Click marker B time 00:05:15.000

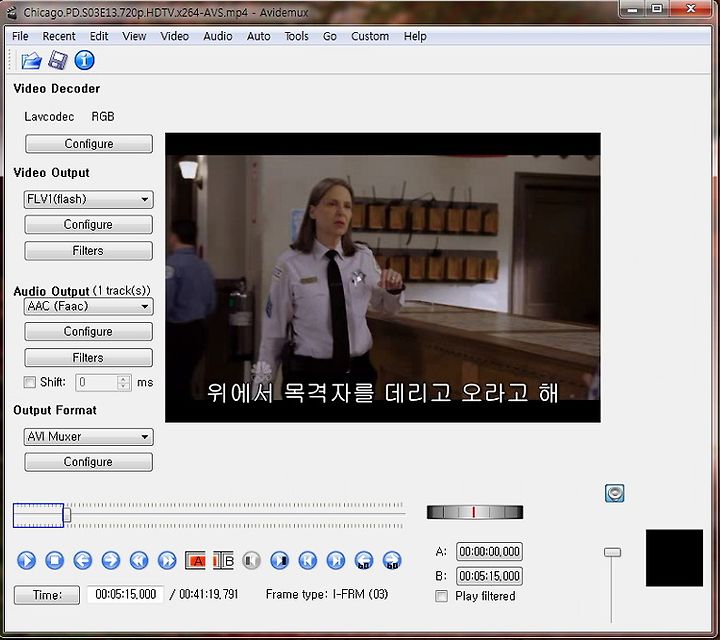[x=489, y=576]
